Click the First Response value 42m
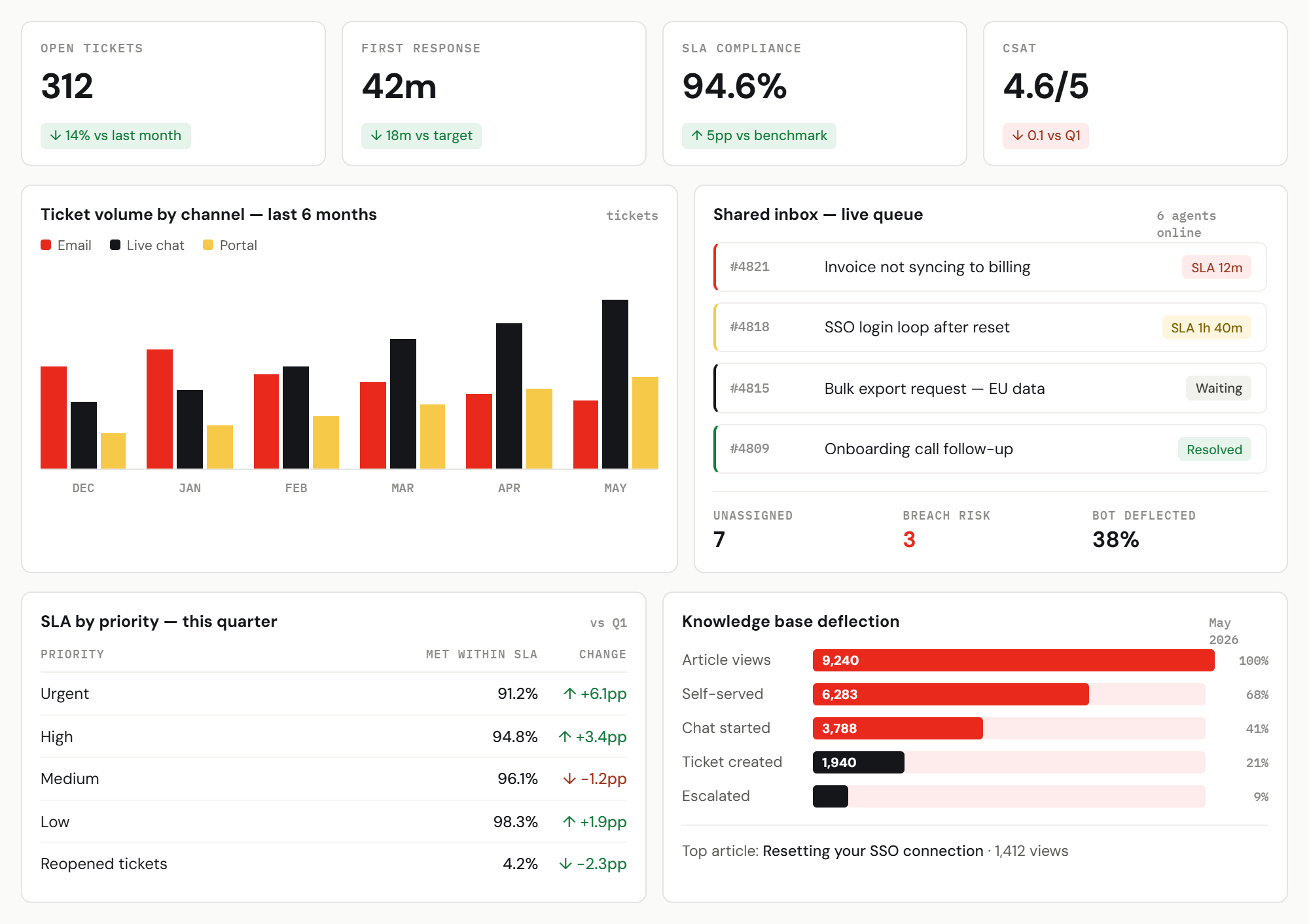The image size is (1309, 924). click(399, 86)
